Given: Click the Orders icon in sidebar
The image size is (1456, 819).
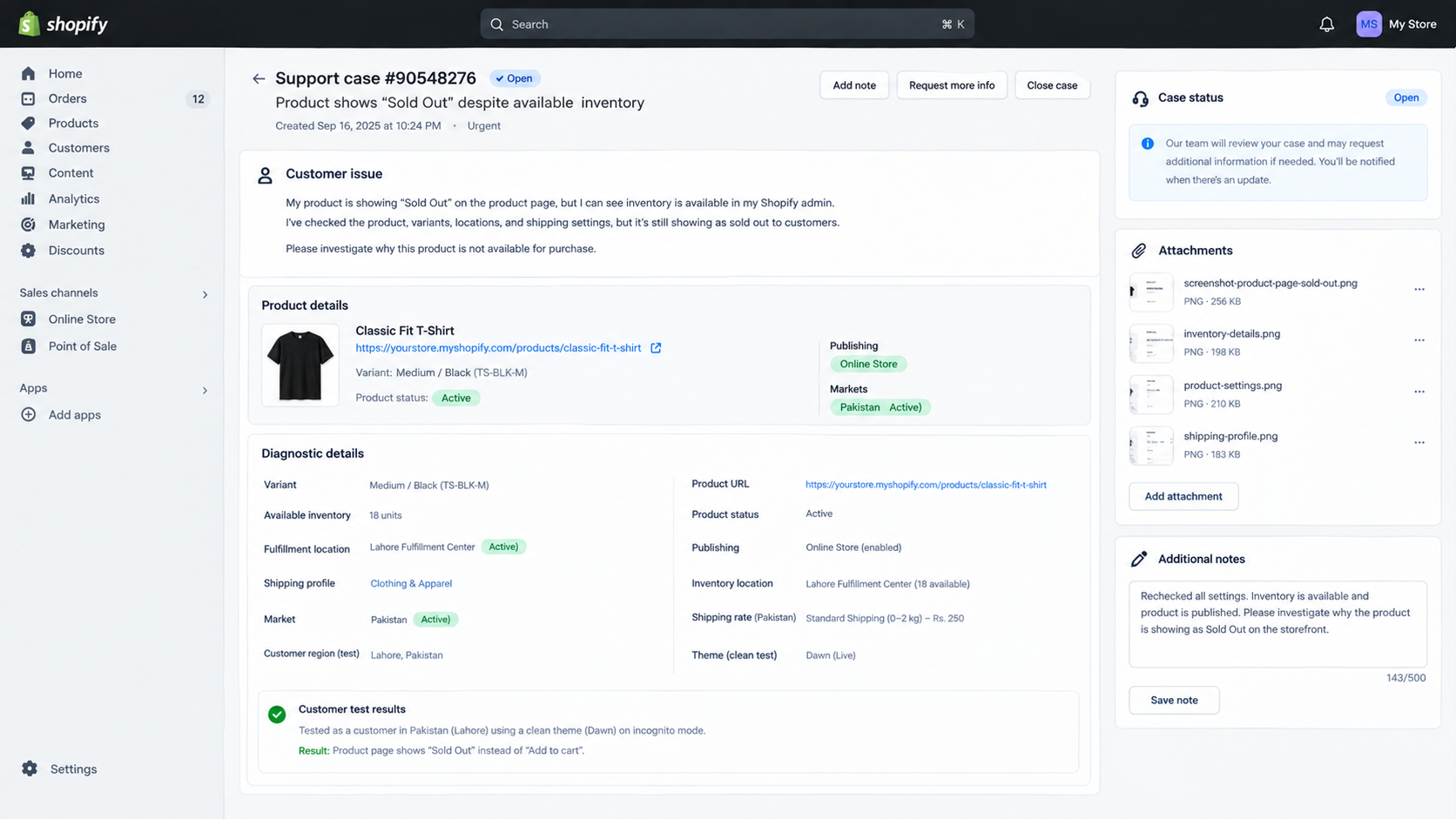Looking at the screenshot, I should click(x=29, y=98).
